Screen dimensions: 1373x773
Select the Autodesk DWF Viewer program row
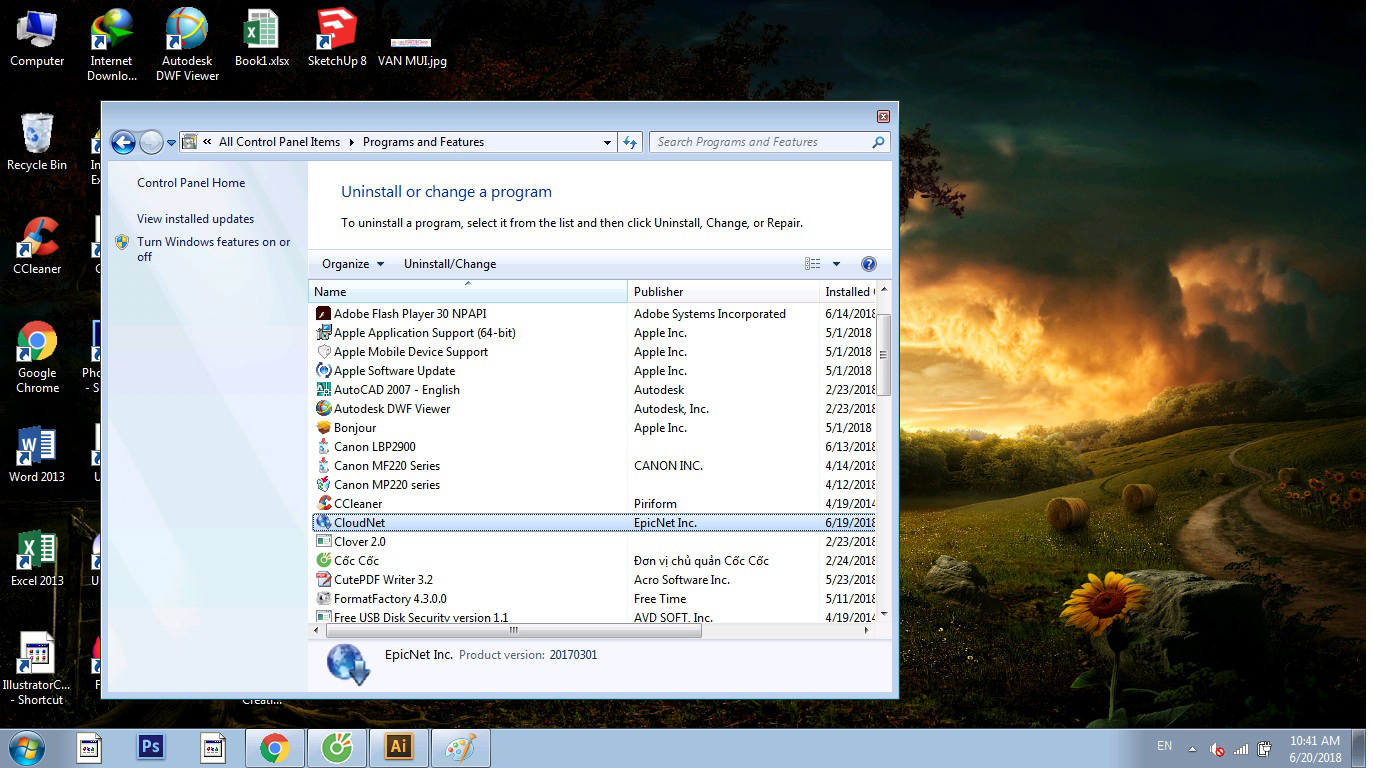(x=594, y=409)
